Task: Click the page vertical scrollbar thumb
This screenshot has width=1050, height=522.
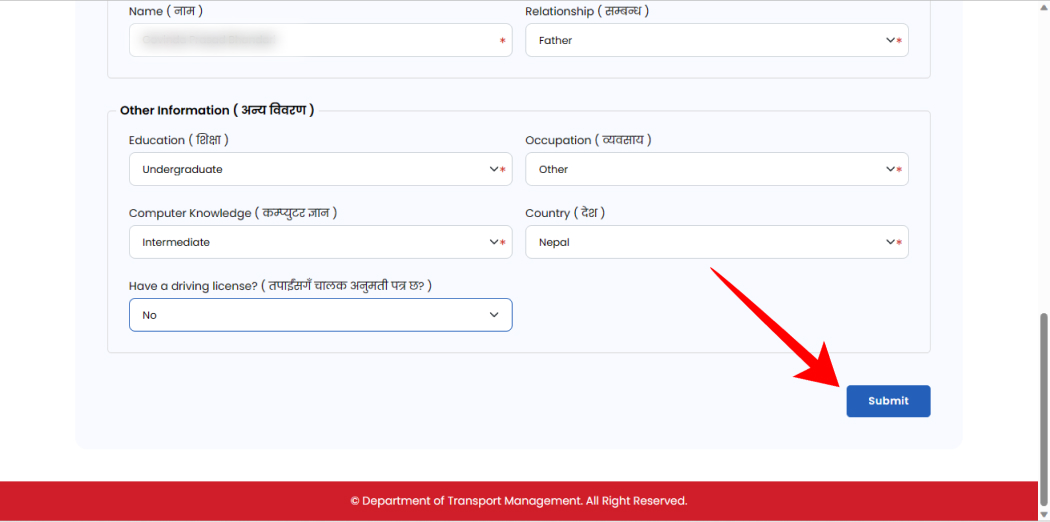Action: 1044,408
